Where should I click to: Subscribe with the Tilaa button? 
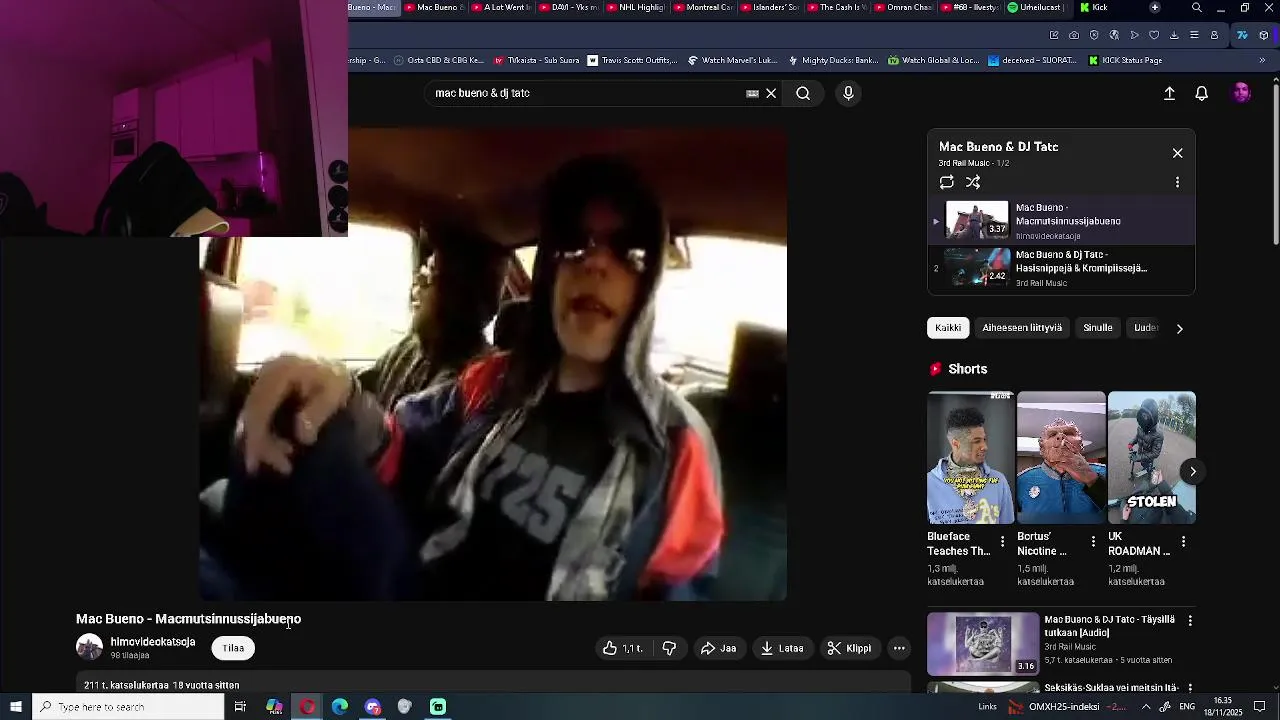click(233, 648)
